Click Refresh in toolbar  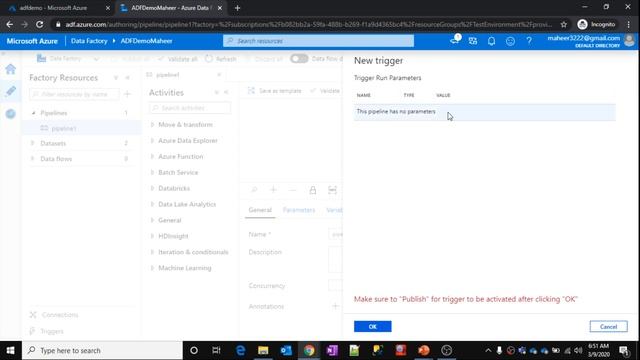click(x=221, y=59)
